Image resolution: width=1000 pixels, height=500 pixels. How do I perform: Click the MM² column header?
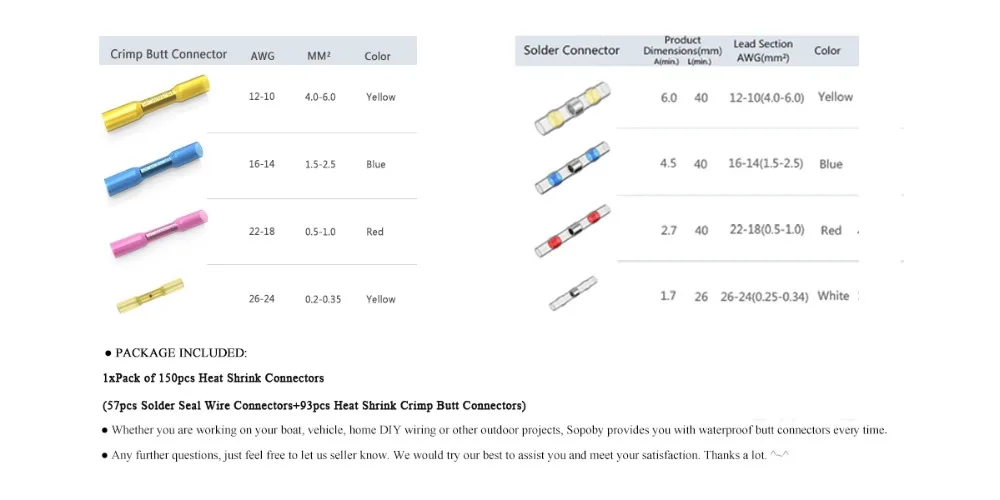coord(319,56)
